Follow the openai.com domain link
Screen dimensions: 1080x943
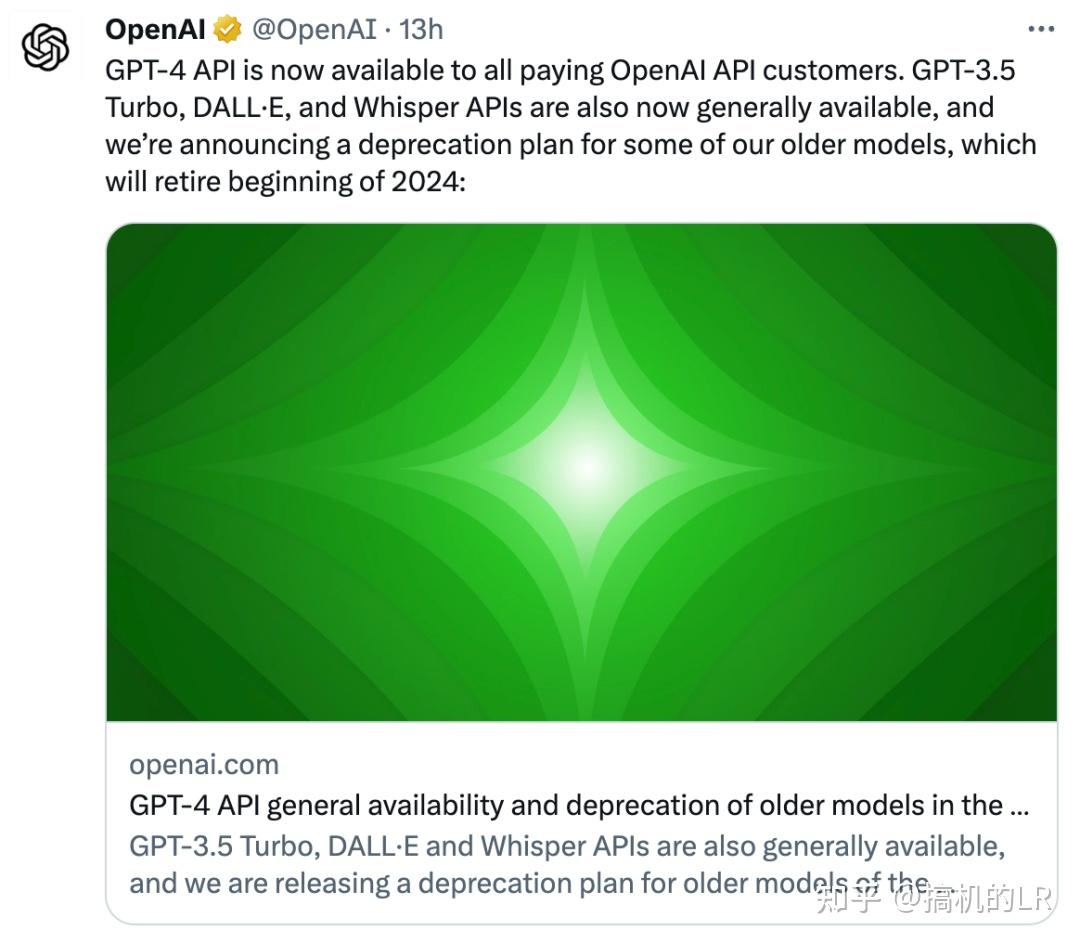[203, 764]
